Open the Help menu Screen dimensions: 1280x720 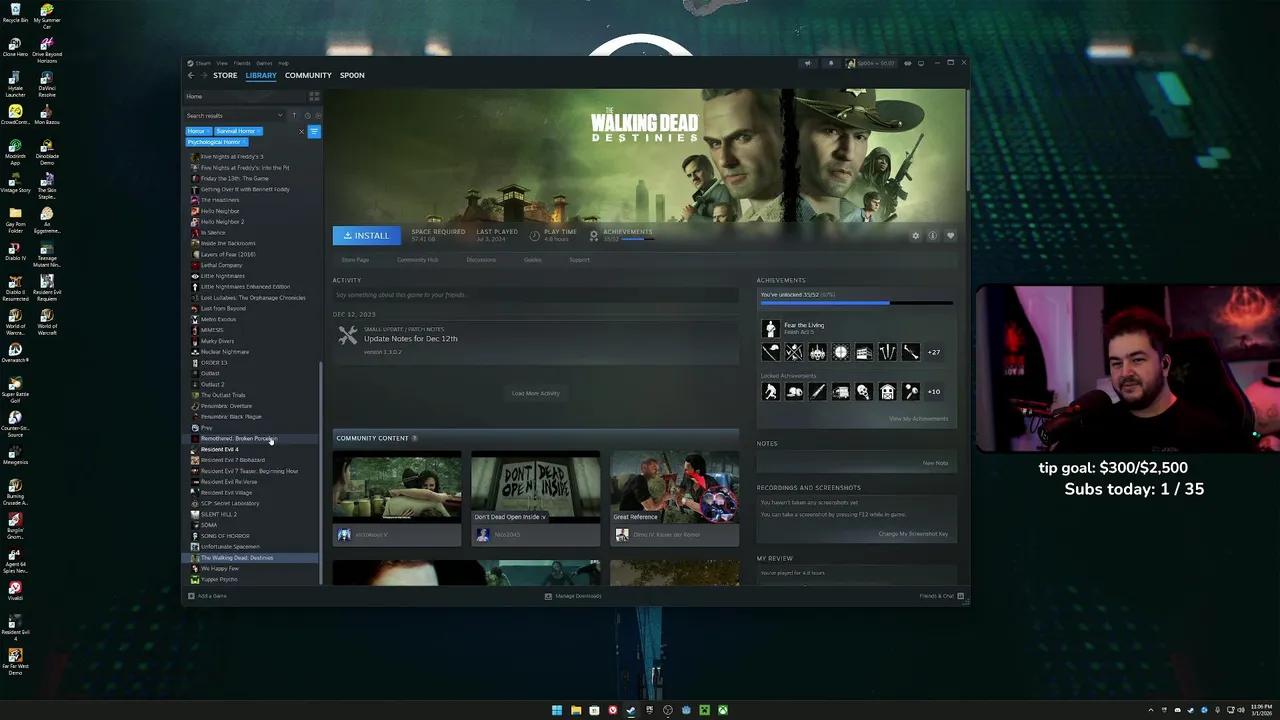pos(283,63)
